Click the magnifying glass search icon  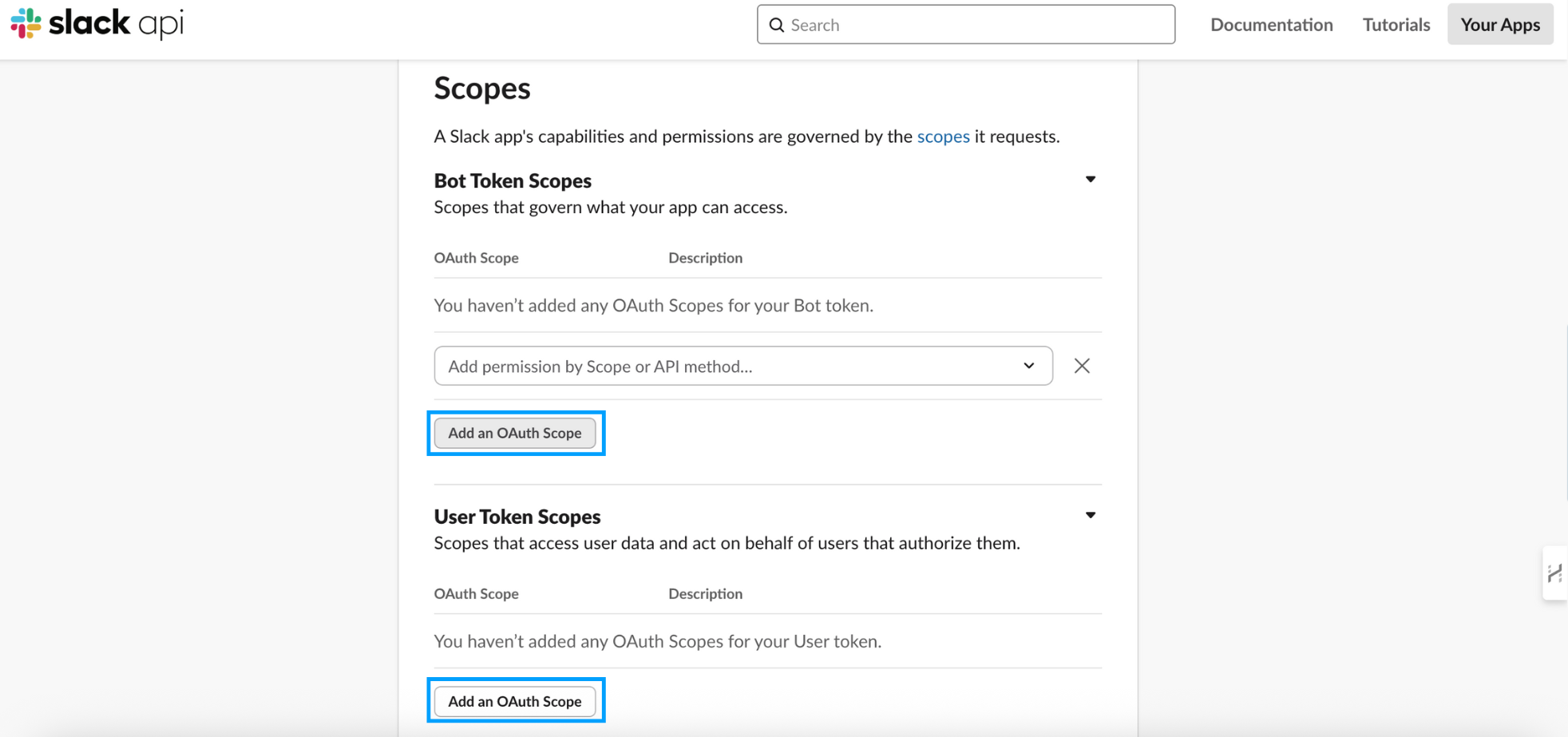pyautogui.click(x=776, y=25)
